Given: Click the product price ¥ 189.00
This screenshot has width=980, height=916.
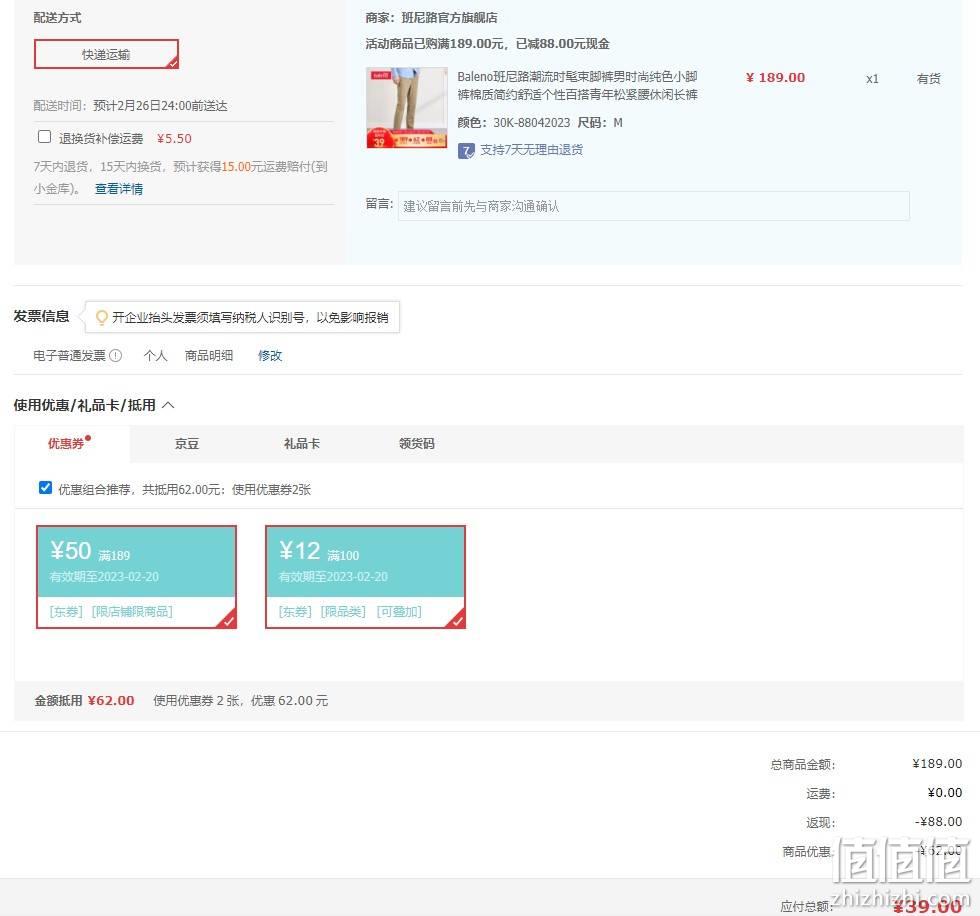Looking at the screenshot, I should 775,77.
